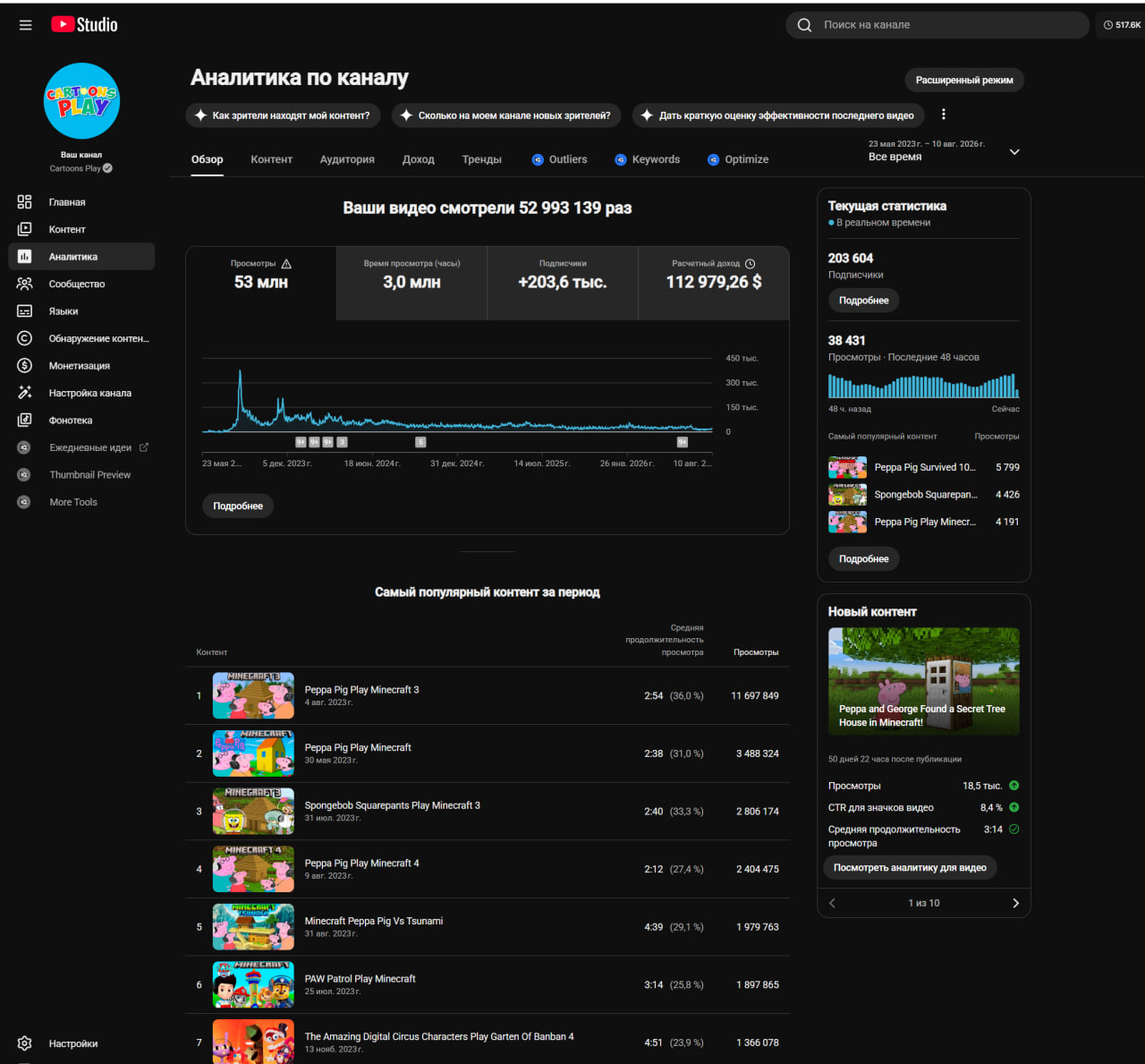The height and width of the screenshot is (1064, 1145).
Task: Click Подробнее under the 203 604 subscribers count
Action: [863, 301]
